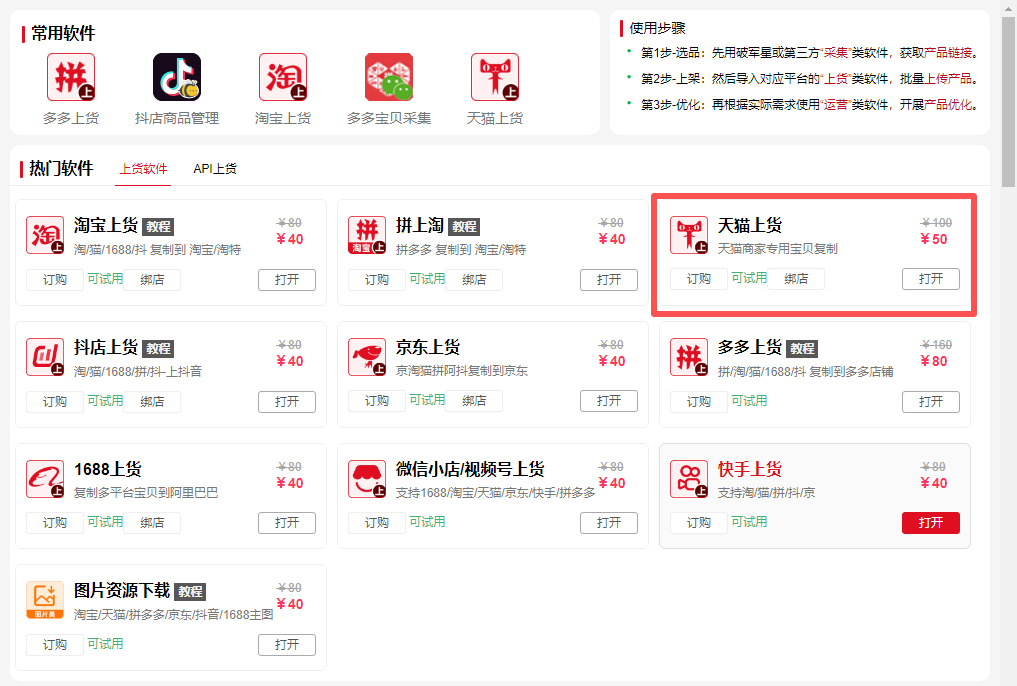Image resolution: width=1017 pixels, height=686 pixels.
Task: Click the 抖店商品管理 TikTok-style icon
Action: coord(176,77)
